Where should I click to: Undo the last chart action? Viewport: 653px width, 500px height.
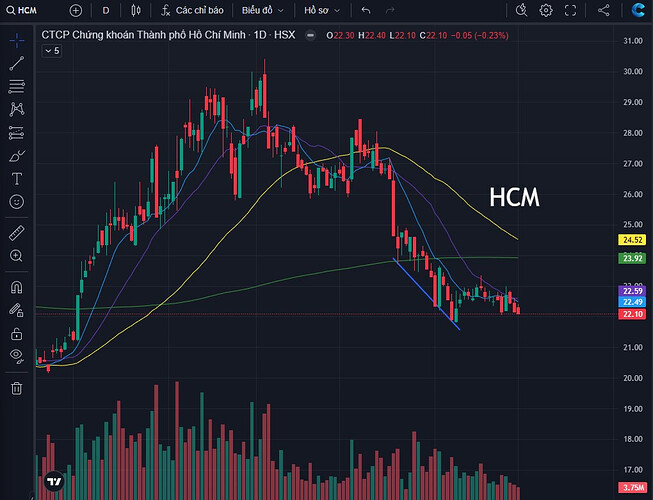(x=366, y=10)
